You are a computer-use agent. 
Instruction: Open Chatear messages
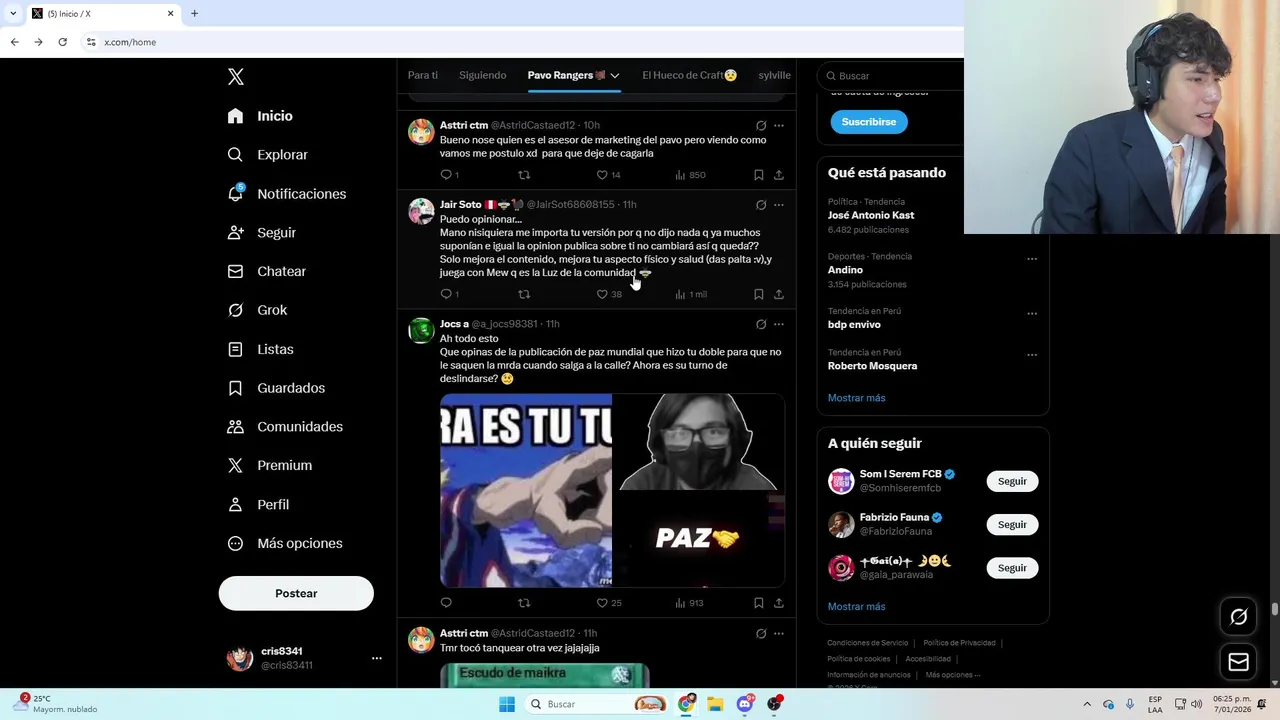point(266,271)
